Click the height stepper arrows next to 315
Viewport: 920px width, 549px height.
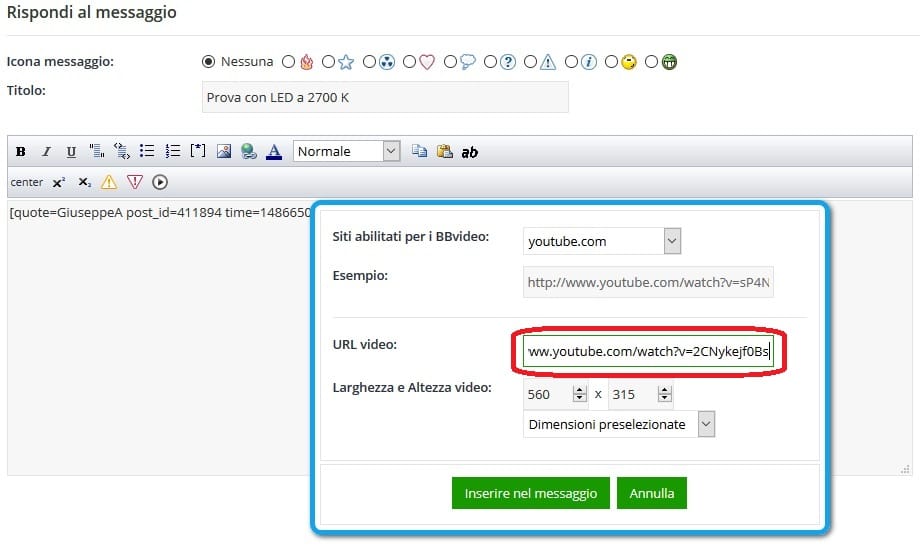[x=665, y=394]
